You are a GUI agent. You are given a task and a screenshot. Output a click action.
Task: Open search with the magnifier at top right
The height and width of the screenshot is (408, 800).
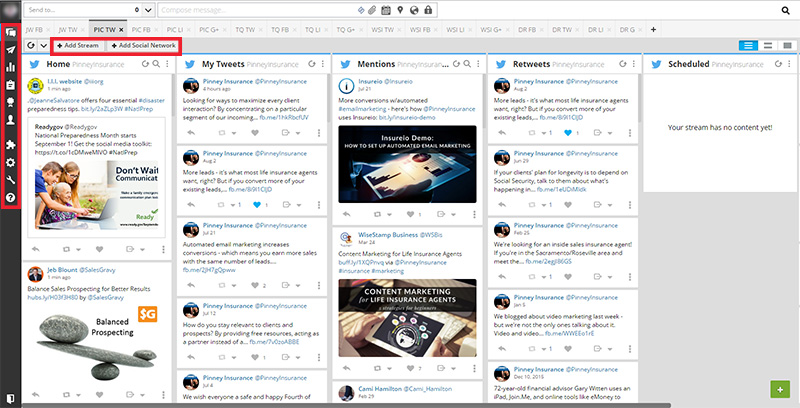786,10
